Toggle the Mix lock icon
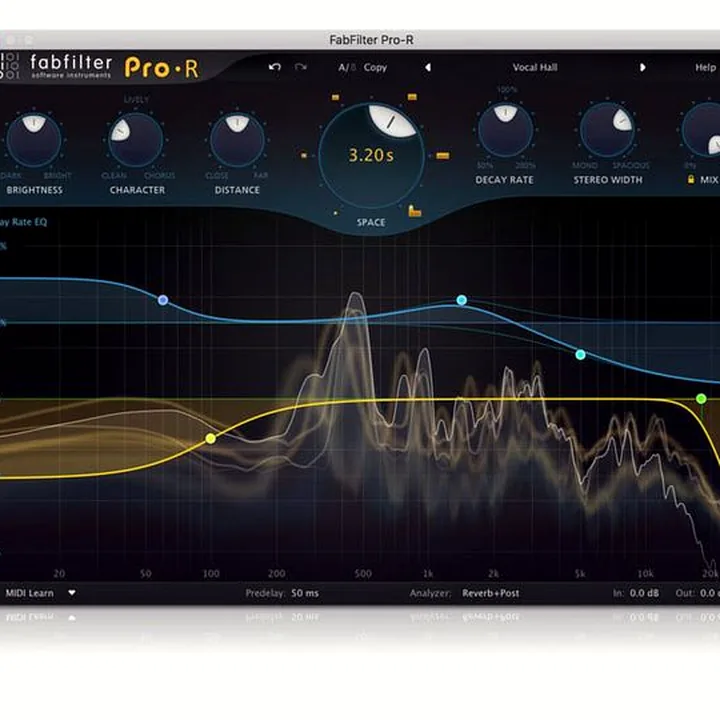 [x=691, y=180]
